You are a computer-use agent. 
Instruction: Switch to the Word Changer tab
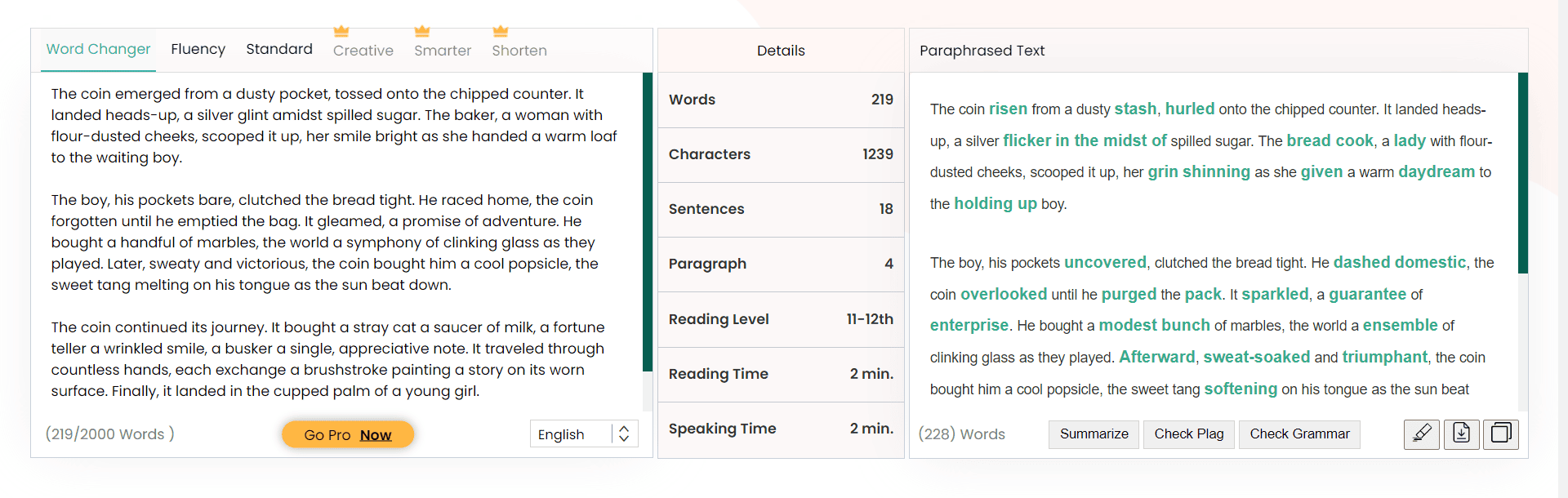[x=98, y=49]
